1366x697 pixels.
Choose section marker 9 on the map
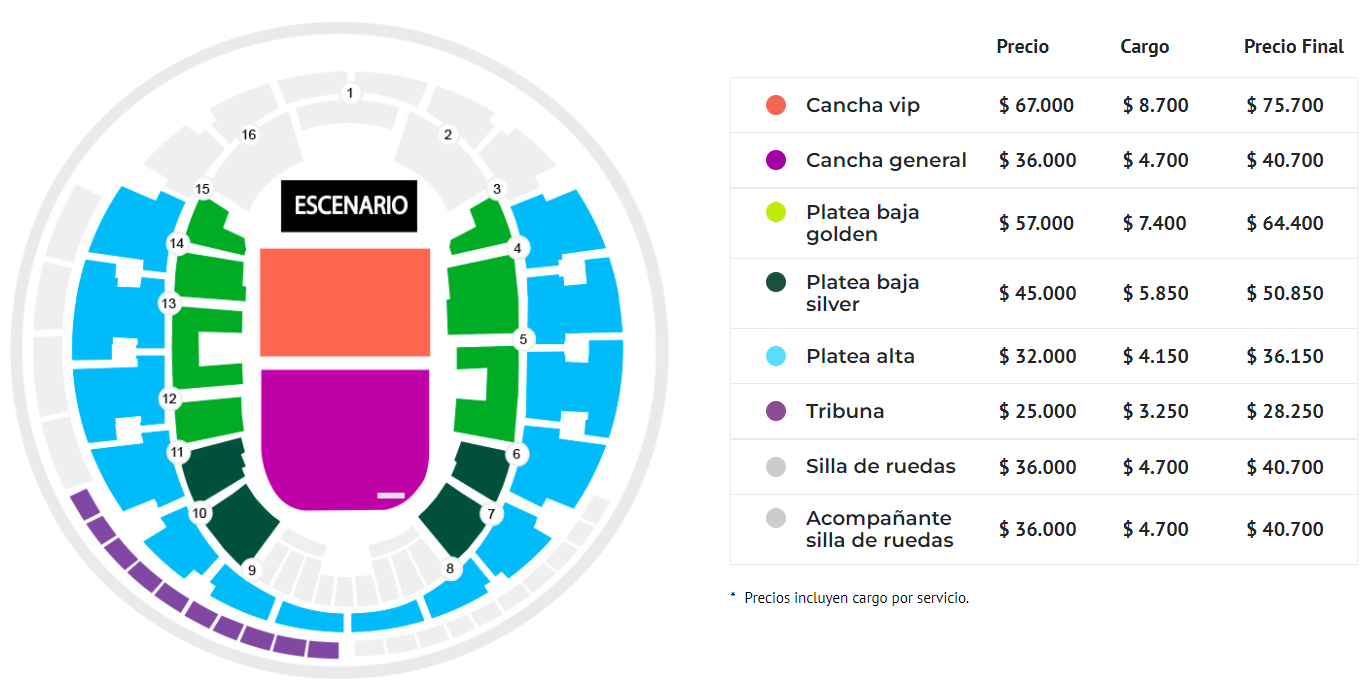252,571
